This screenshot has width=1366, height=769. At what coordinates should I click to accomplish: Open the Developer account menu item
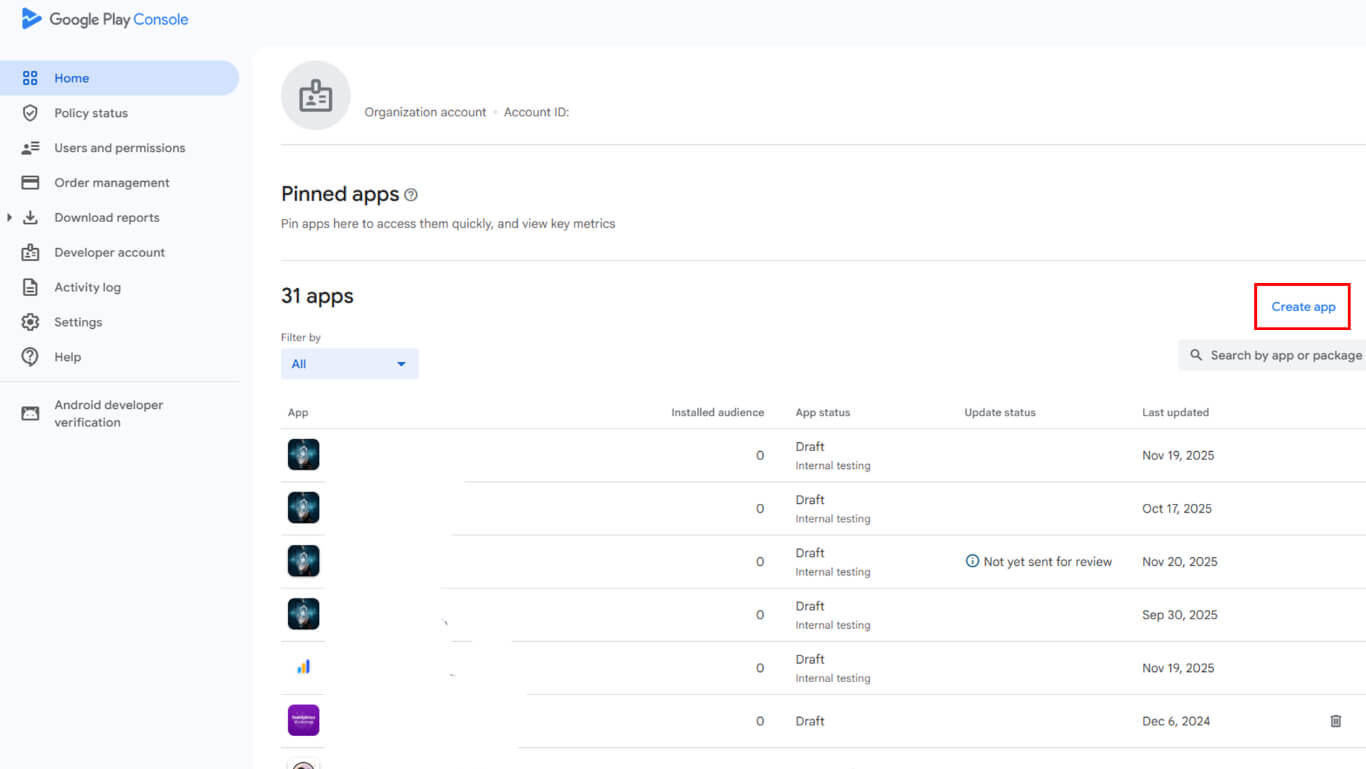click(109, 253)
